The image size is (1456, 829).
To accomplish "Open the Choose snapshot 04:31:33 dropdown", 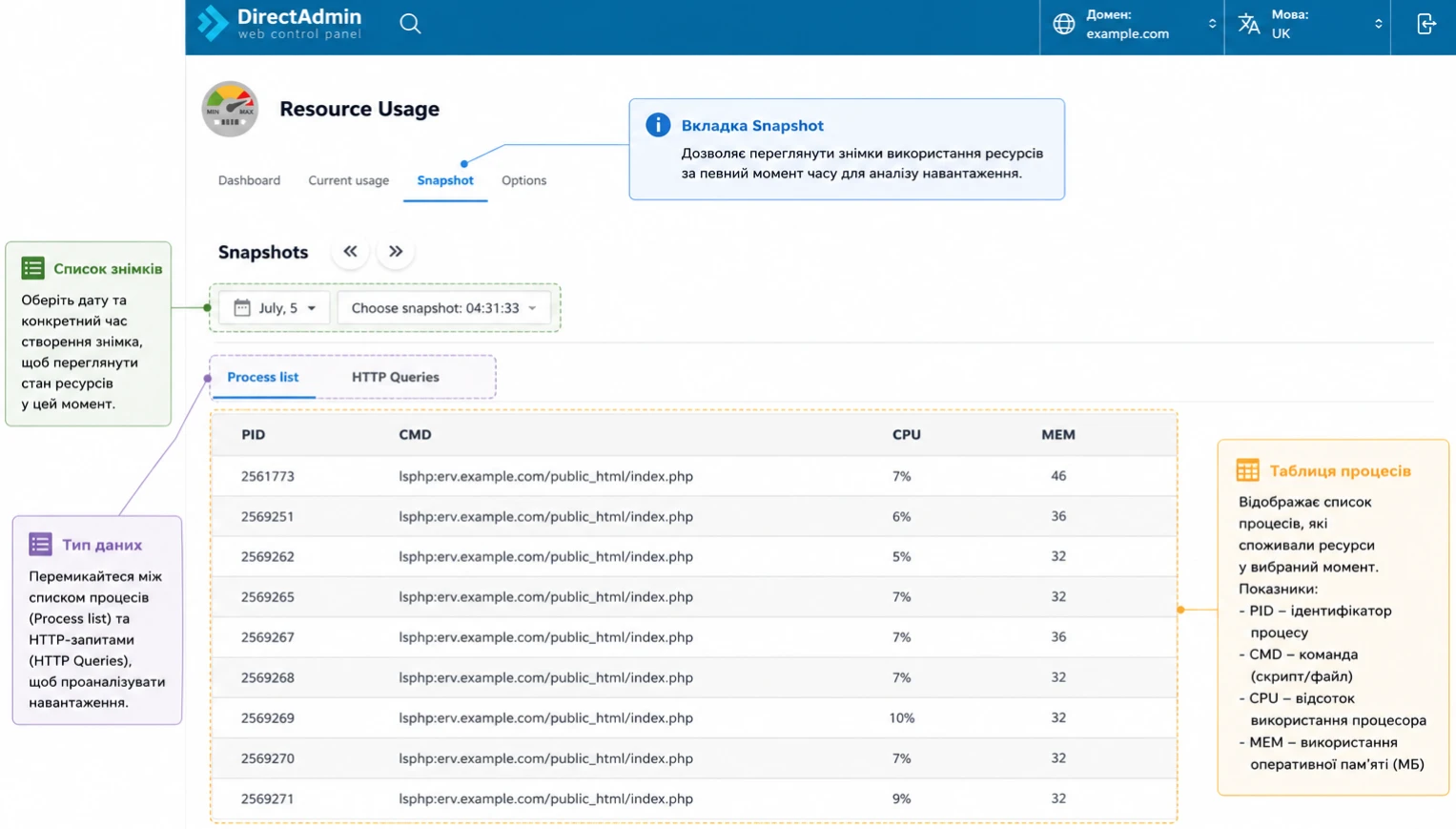I will tap(443, 308).
